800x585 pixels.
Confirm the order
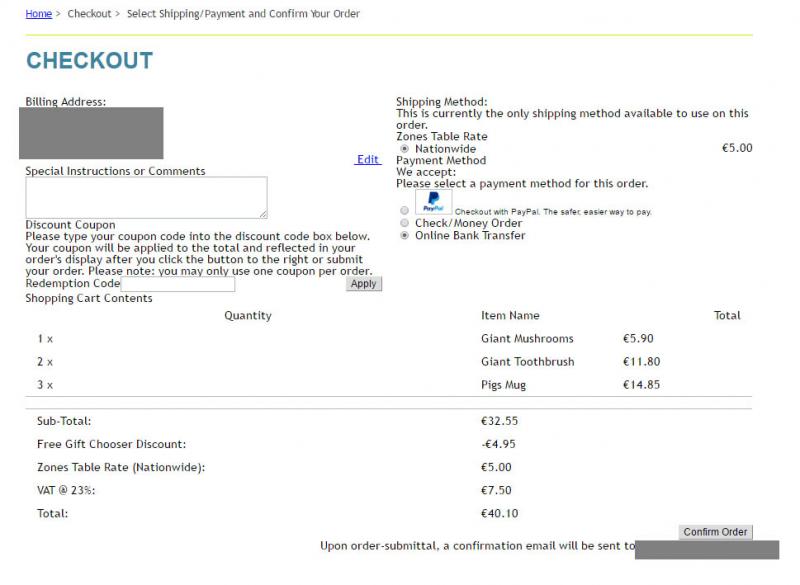(x=715, y=532)
